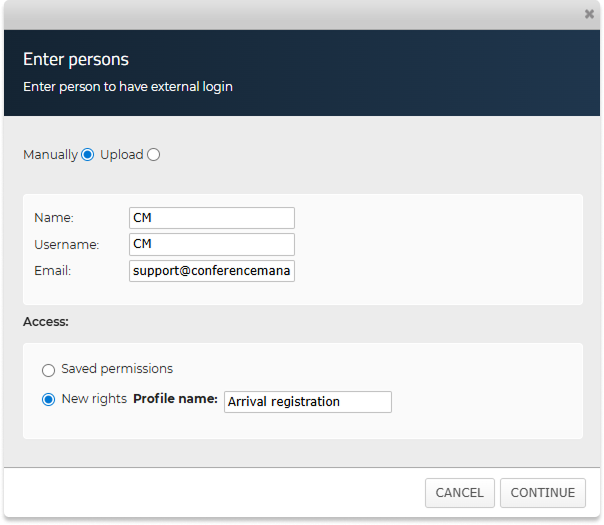Click the "Upload" label text
This screenshot has width=604, height=525.
(x=122, y=155)
